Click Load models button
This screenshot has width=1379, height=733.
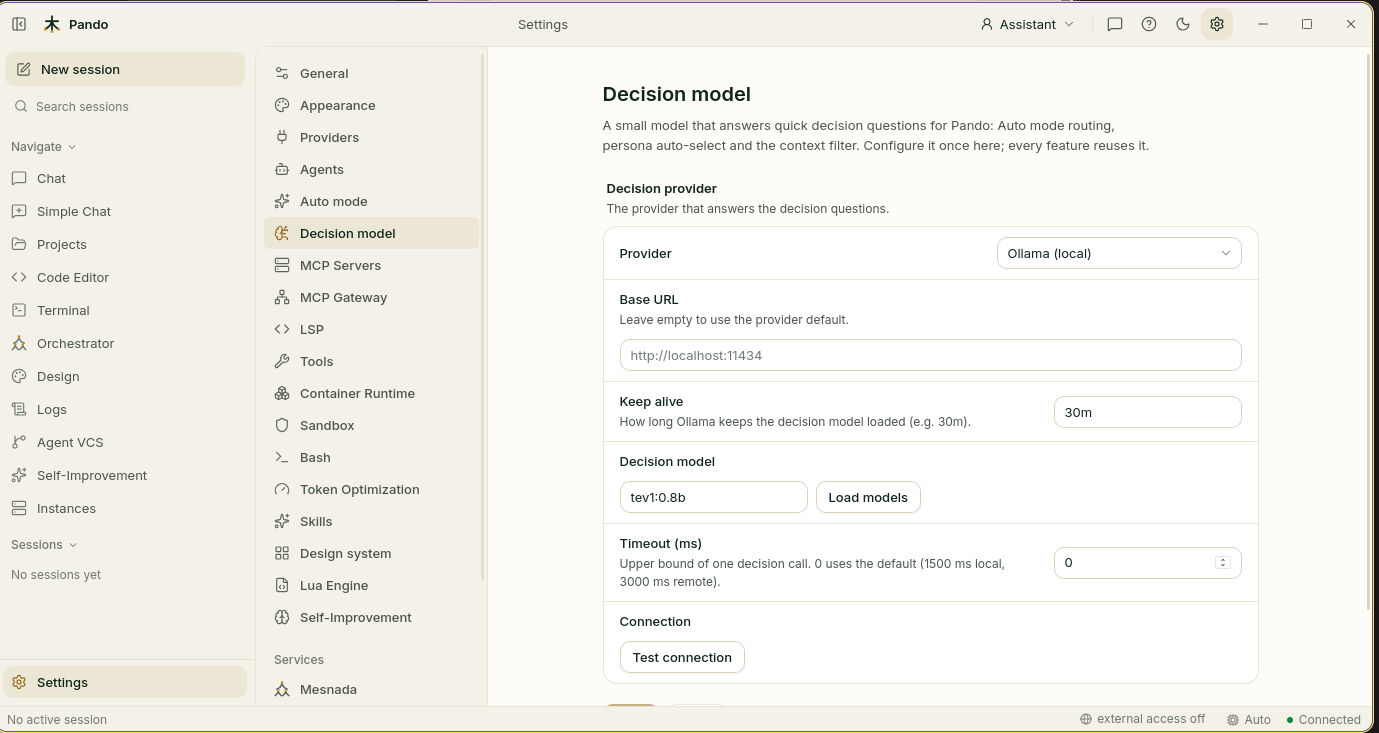coord(868,497)
